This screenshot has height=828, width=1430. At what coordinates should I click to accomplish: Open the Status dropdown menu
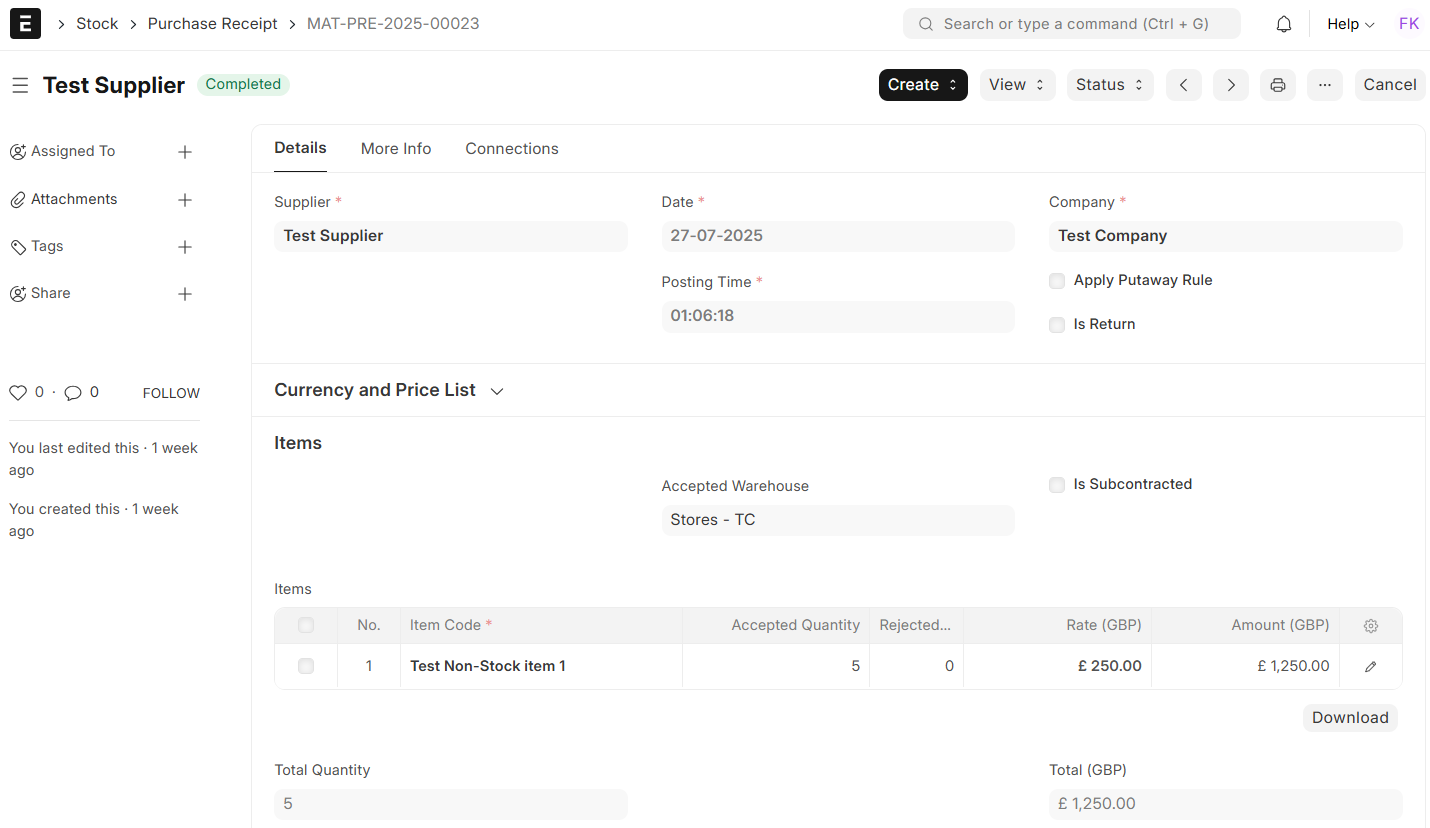tap(1109, 85)
